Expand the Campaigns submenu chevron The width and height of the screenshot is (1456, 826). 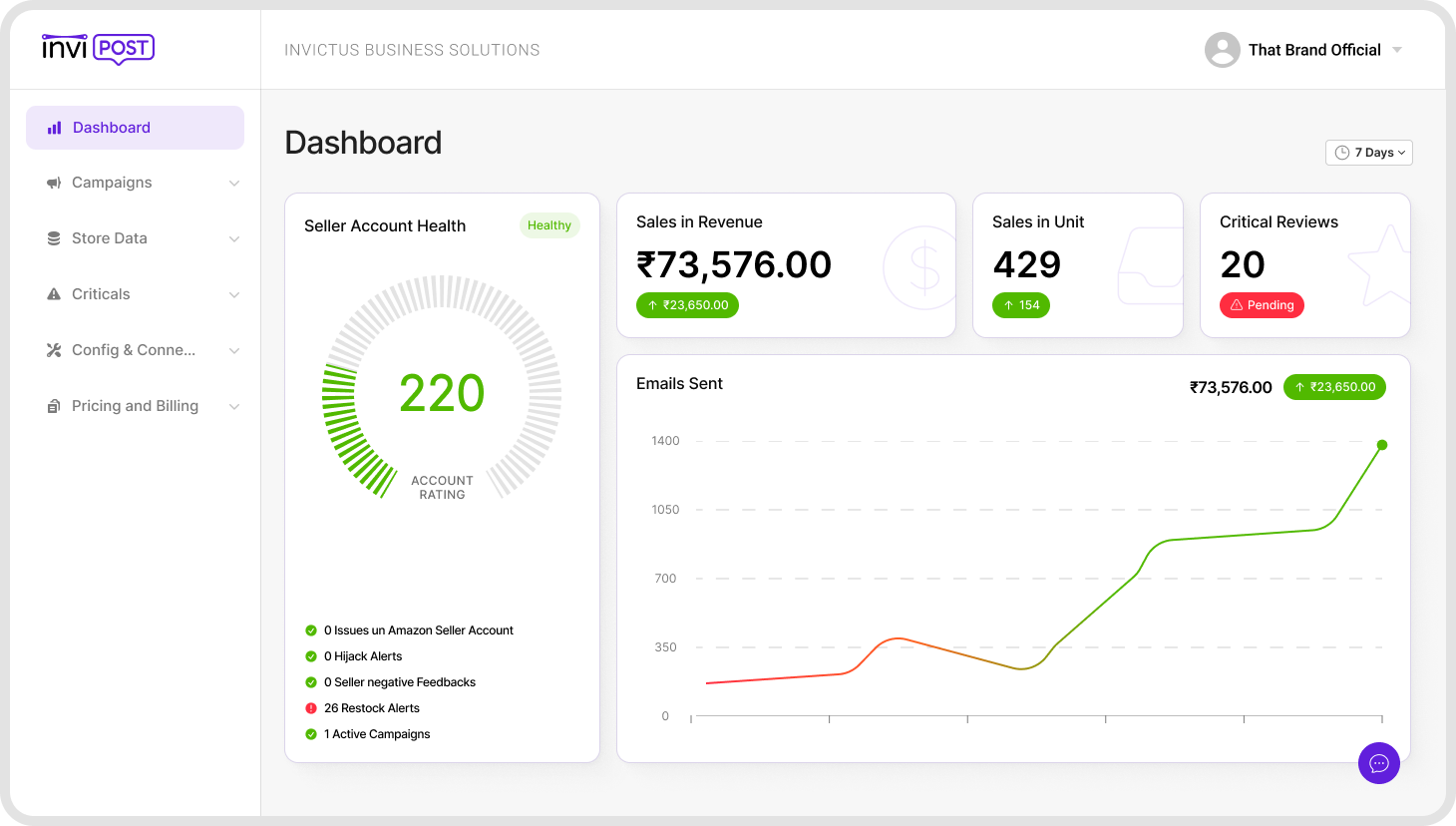click(234, 183)
